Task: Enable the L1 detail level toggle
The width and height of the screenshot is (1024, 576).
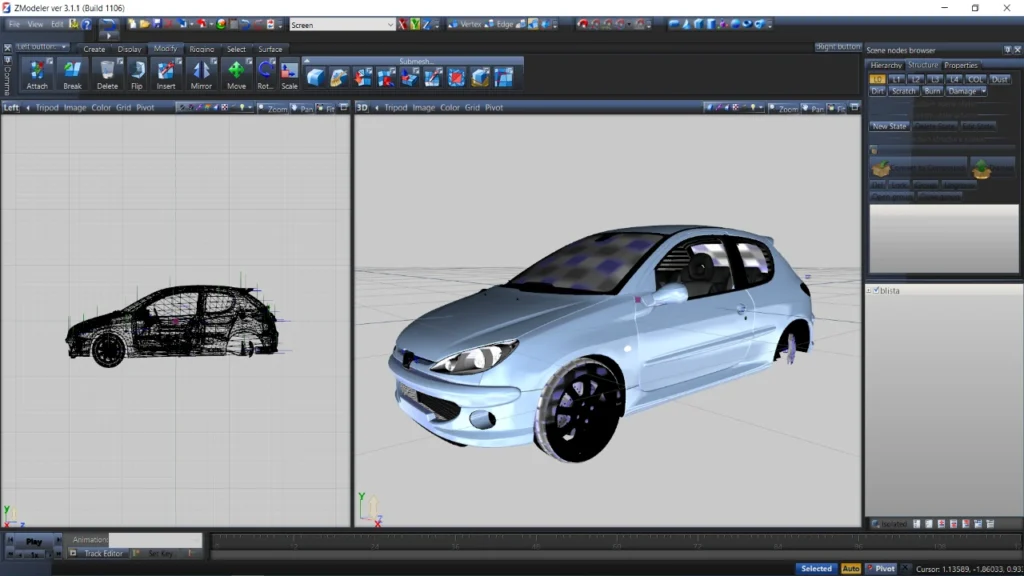Action: (x=896, y=79)
